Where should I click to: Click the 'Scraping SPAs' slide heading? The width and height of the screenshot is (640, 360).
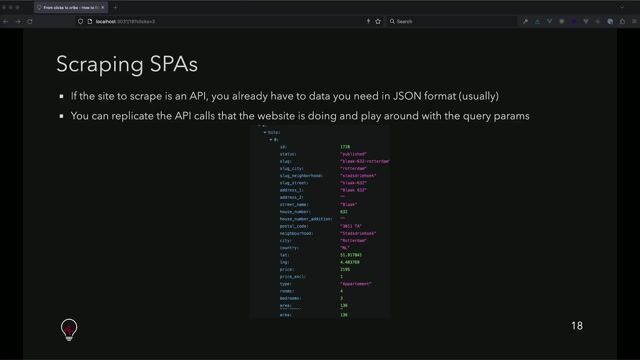127,64
